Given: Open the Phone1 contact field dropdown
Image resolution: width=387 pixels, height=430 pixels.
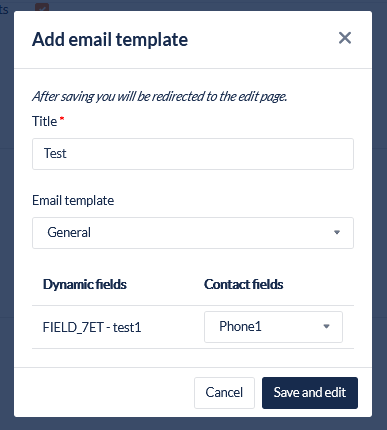Looking at the screenshot, I should click(x=273, y=327).
